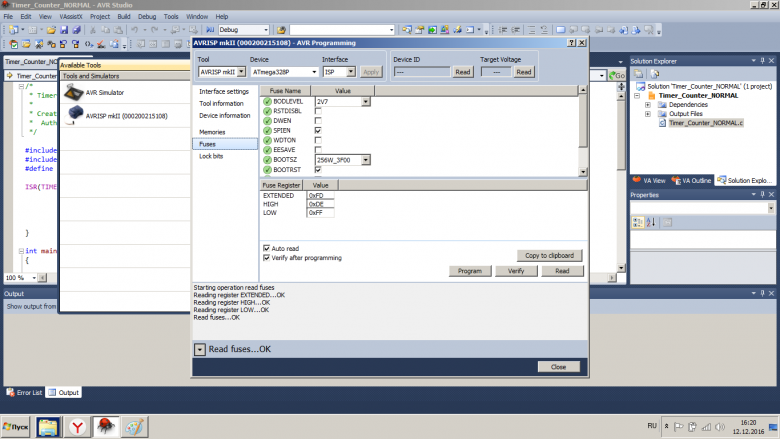Open the file explorer from the taskbar
Image resolution: width=780 pixels, height=439 pixels.
point(48,427)
